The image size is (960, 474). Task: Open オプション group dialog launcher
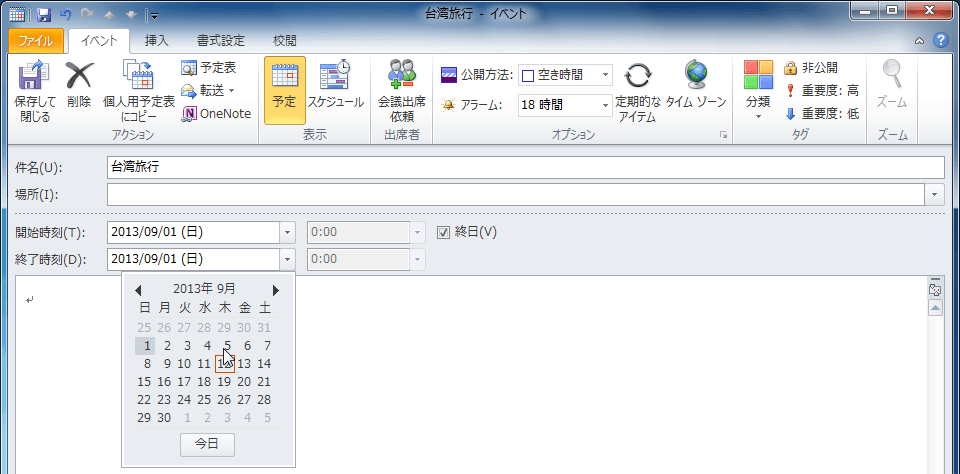point(723,135)
